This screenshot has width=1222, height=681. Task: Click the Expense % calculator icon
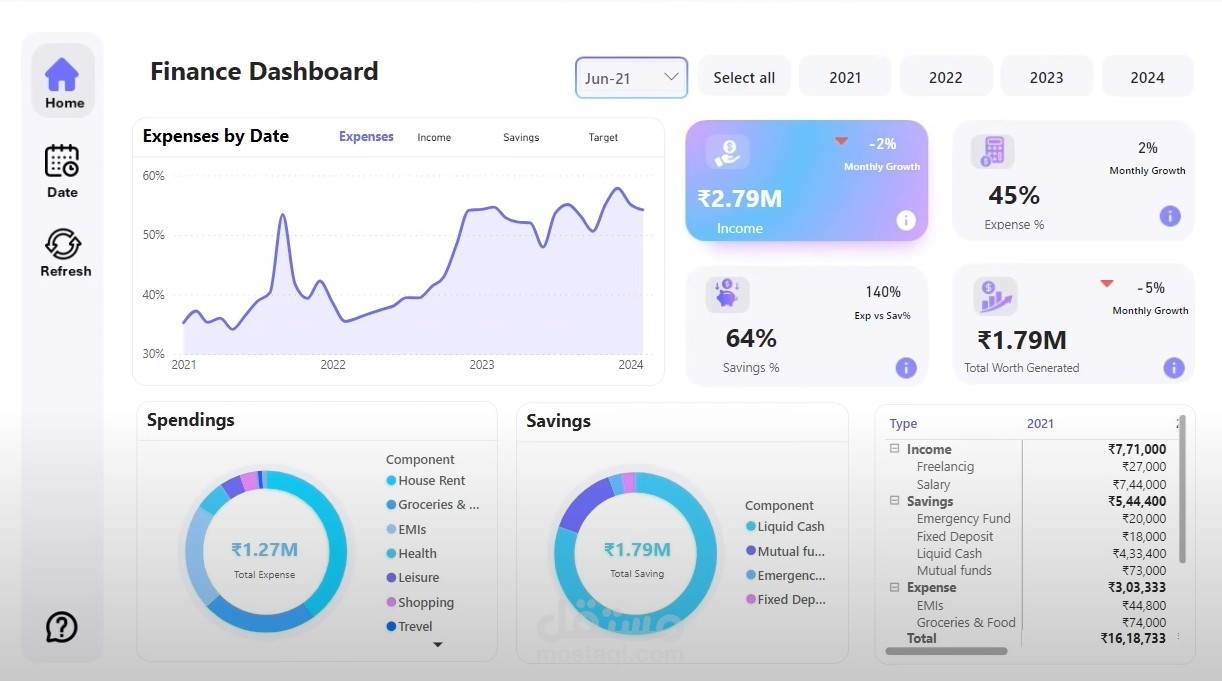(x=992, y=151)
